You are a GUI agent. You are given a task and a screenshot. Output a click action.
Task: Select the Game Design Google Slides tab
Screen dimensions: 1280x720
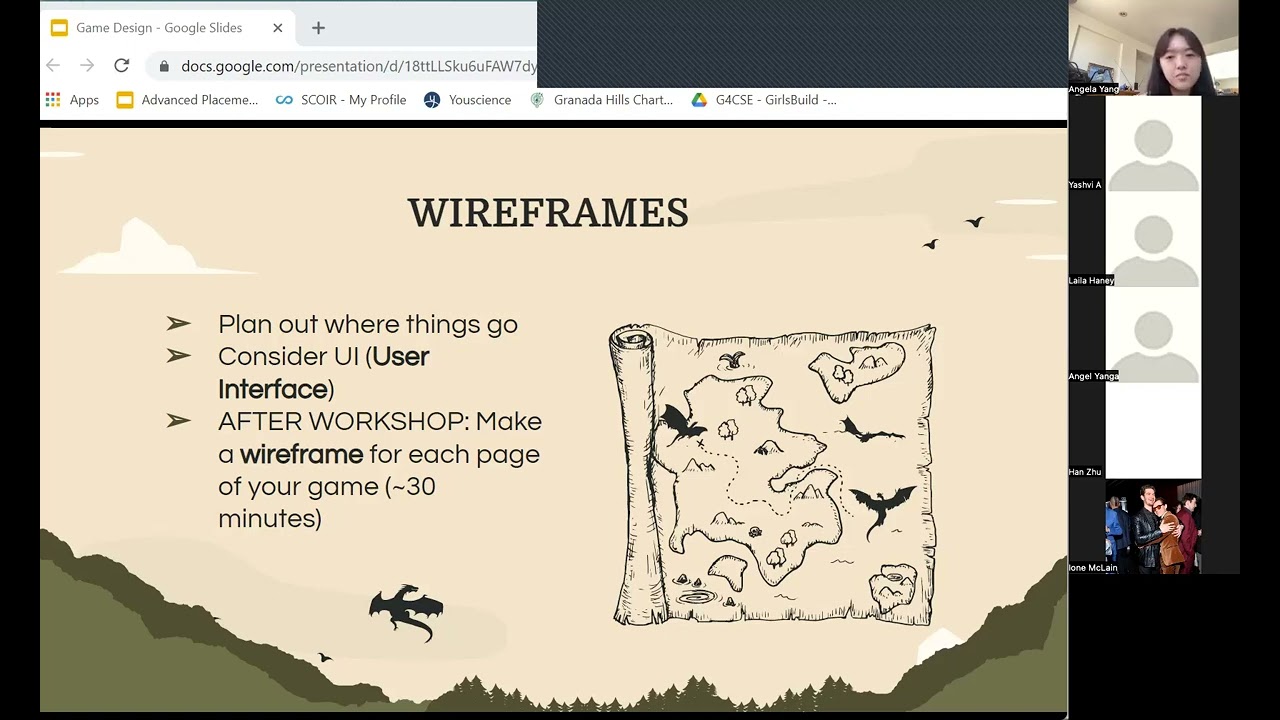point(168,28)
